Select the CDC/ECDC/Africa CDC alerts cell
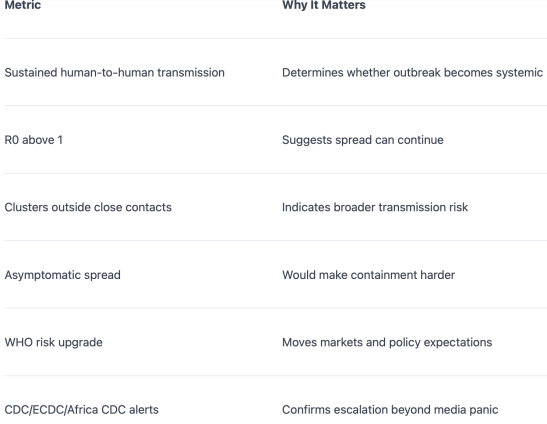Screen dimensions: 547x424 tap(82, 410)
